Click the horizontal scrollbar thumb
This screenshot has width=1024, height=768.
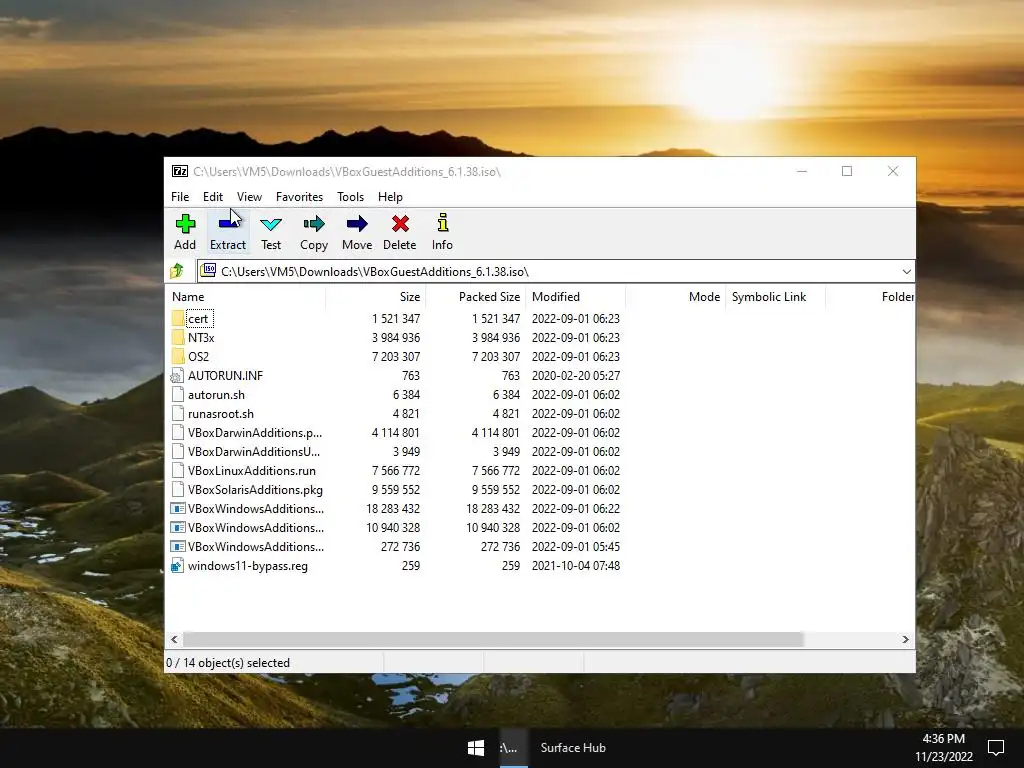(x=492, y=639)
